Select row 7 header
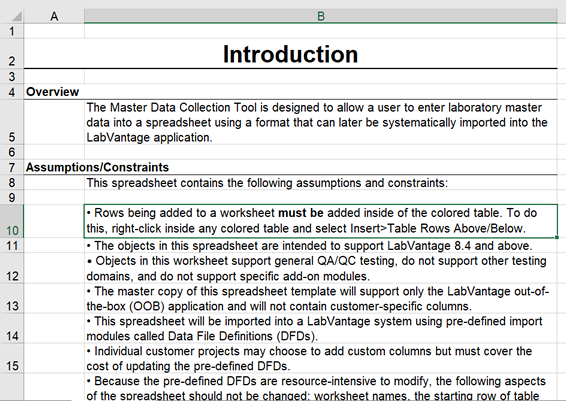Image resolution: width=566 pixels, height=401 pixels. (12, 167)
